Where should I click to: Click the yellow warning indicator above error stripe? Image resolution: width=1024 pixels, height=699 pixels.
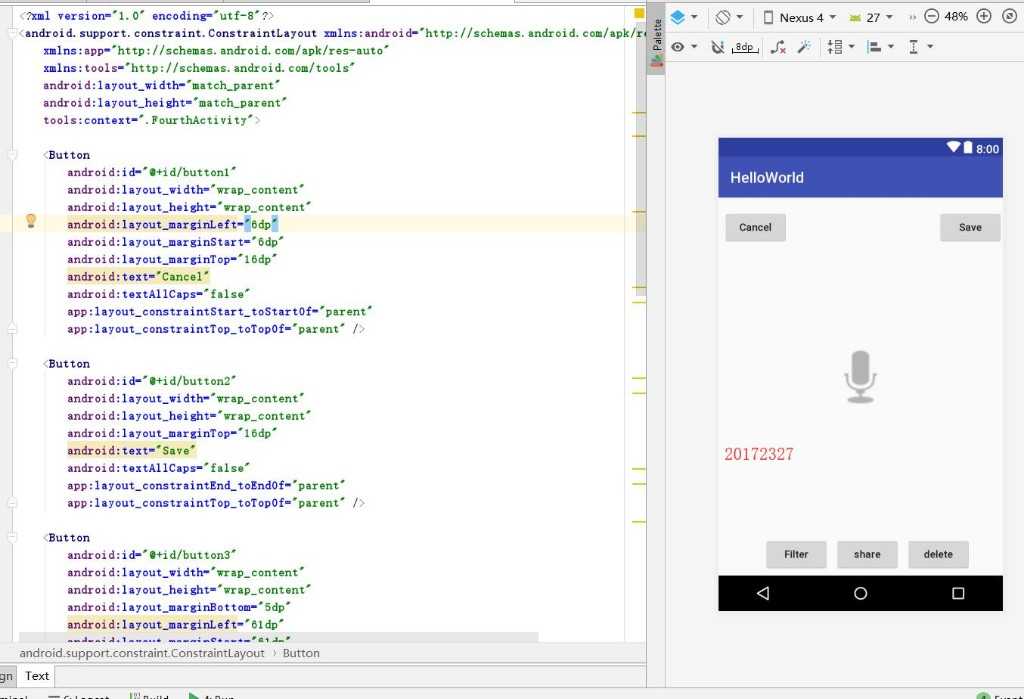point(639,13)
